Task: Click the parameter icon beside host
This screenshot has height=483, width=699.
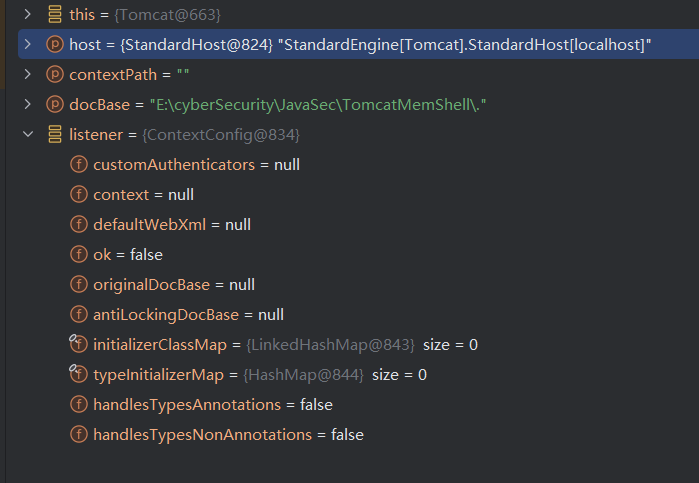Action: click(54, 45)
